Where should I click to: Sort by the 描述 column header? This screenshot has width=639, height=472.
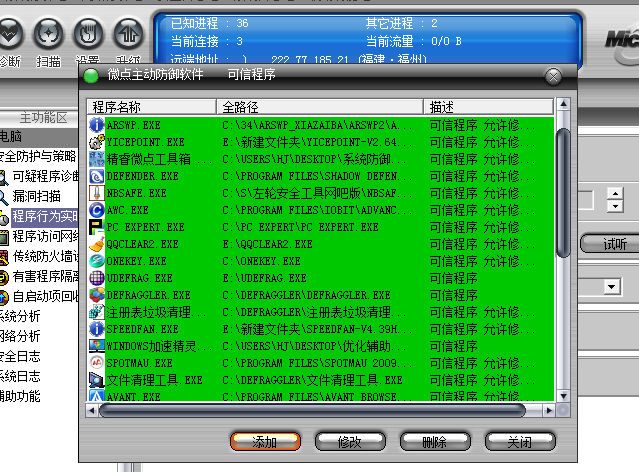(x=489, y=107)
